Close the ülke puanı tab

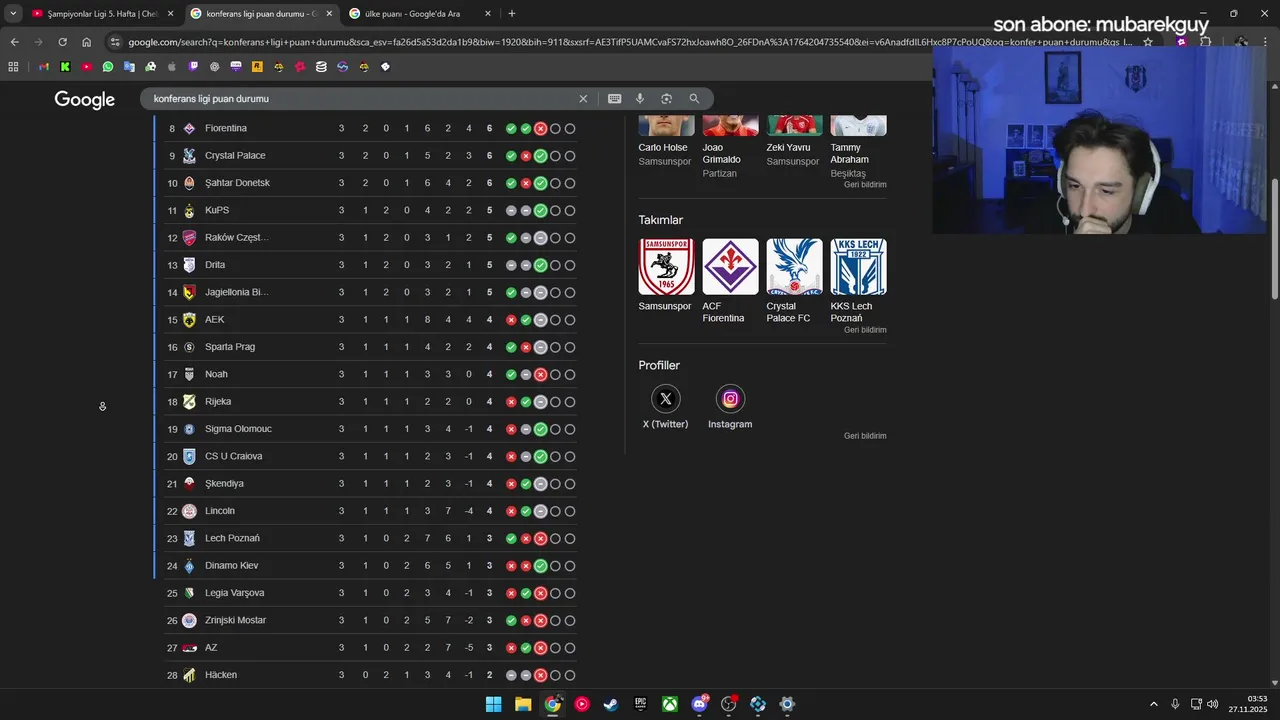click(488, 14)
